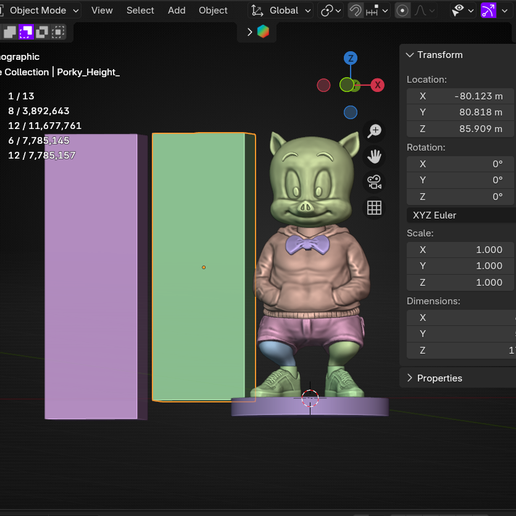
Task: Click Location Z field 85.909 m
Action: pos(460,129)
